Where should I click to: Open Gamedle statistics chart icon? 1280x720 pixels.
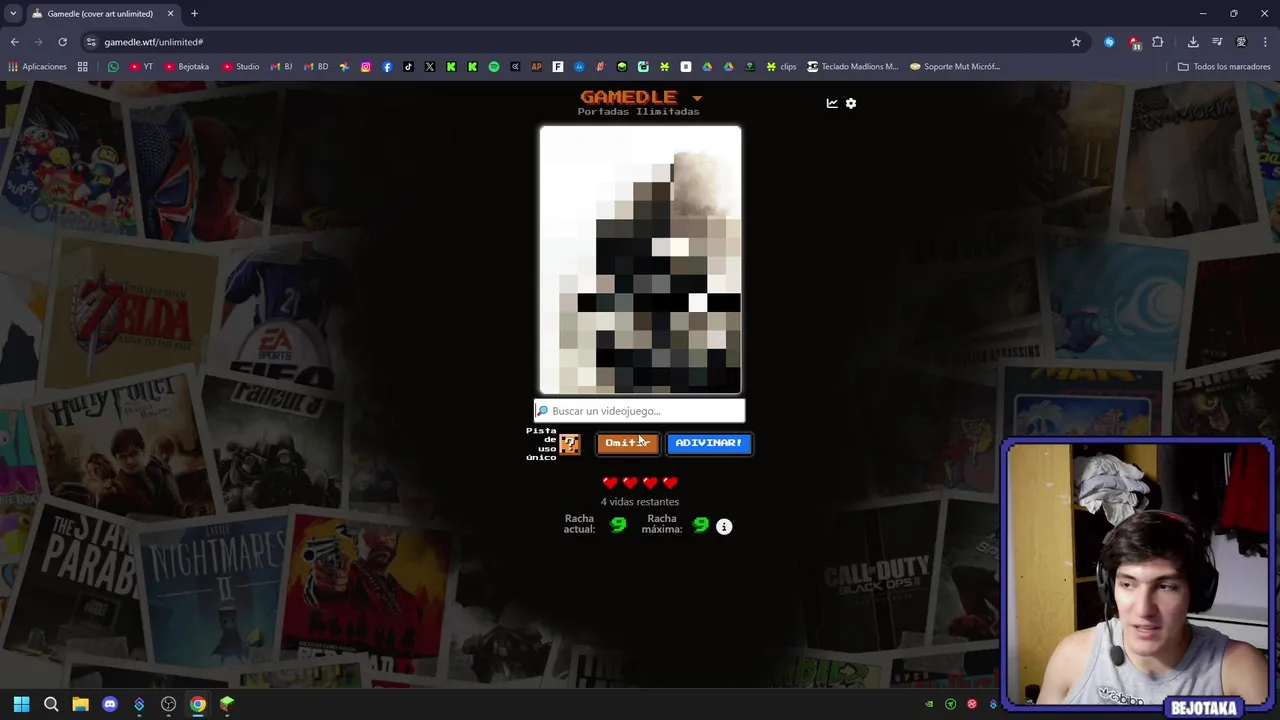(x=831, y=103)
